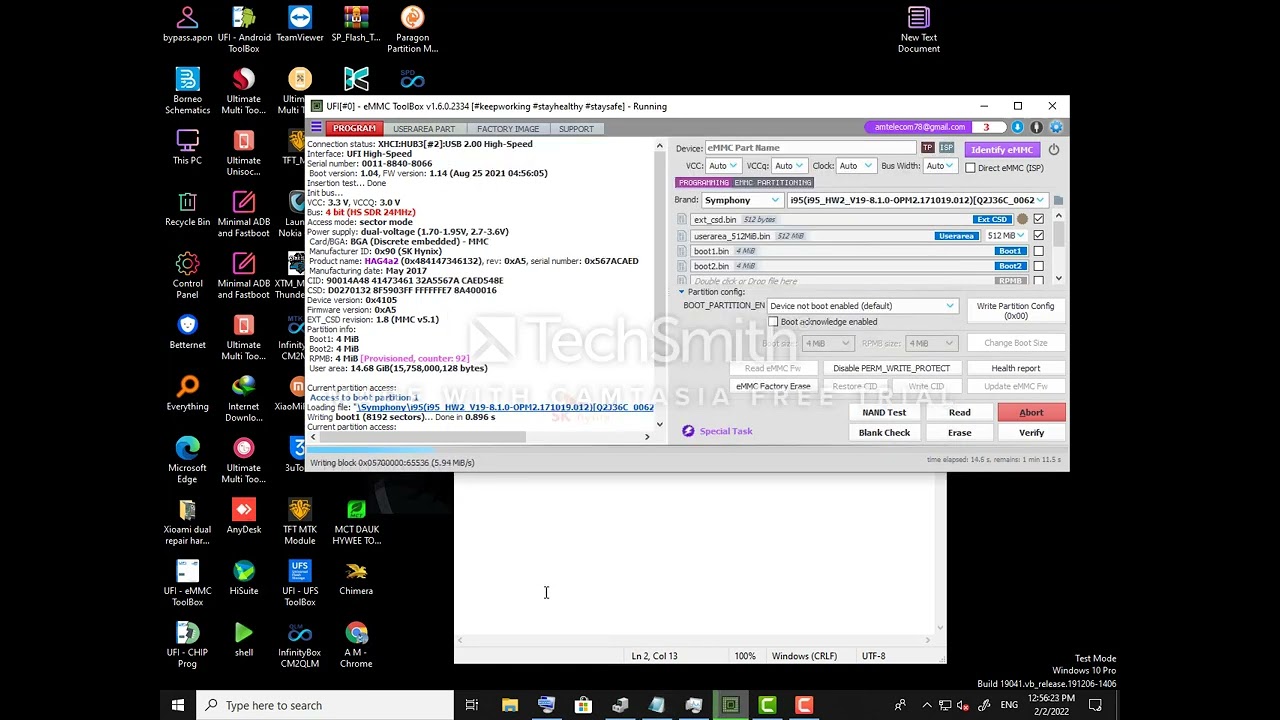The height and width of the screenshot is (720, 1280).
Task: Open Paragon Partition Manager desktop shortcut
Action: (x=412, y=30)
